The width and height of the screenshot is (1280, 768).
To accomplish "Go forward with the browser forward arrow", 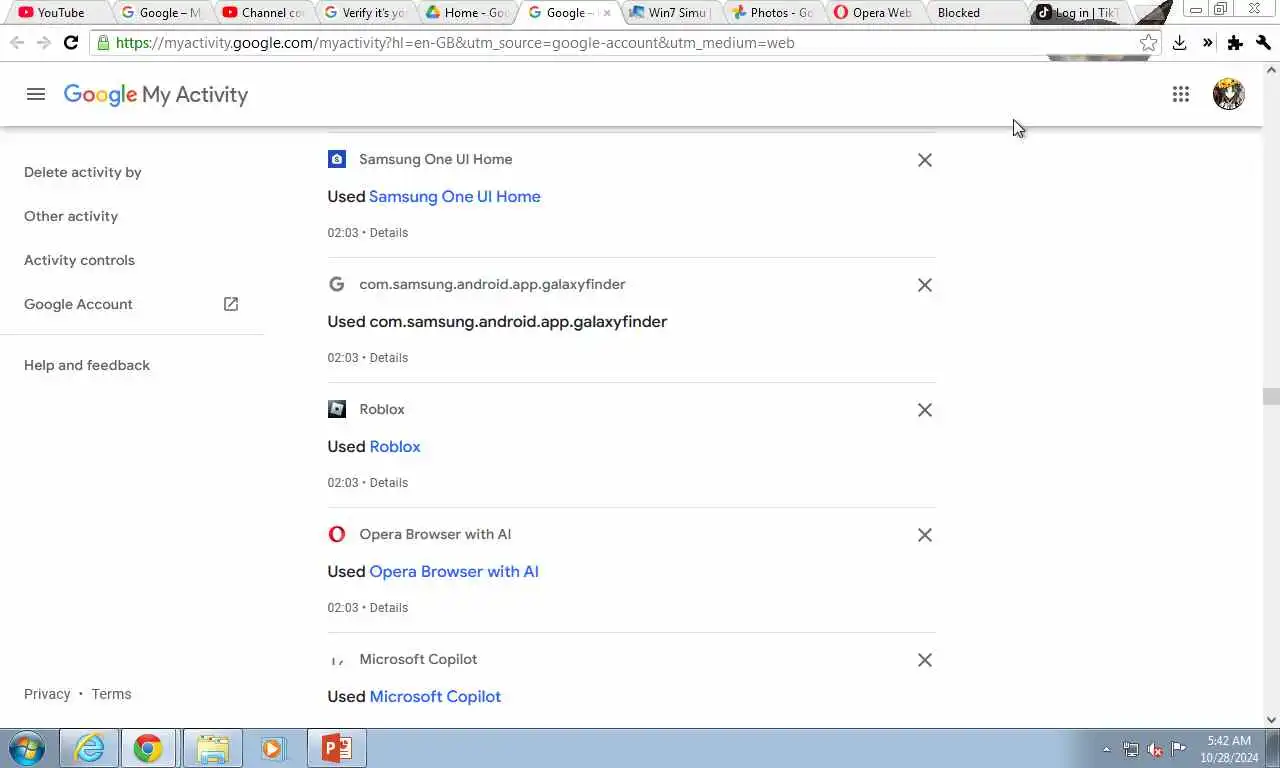I will coord(43,43).
